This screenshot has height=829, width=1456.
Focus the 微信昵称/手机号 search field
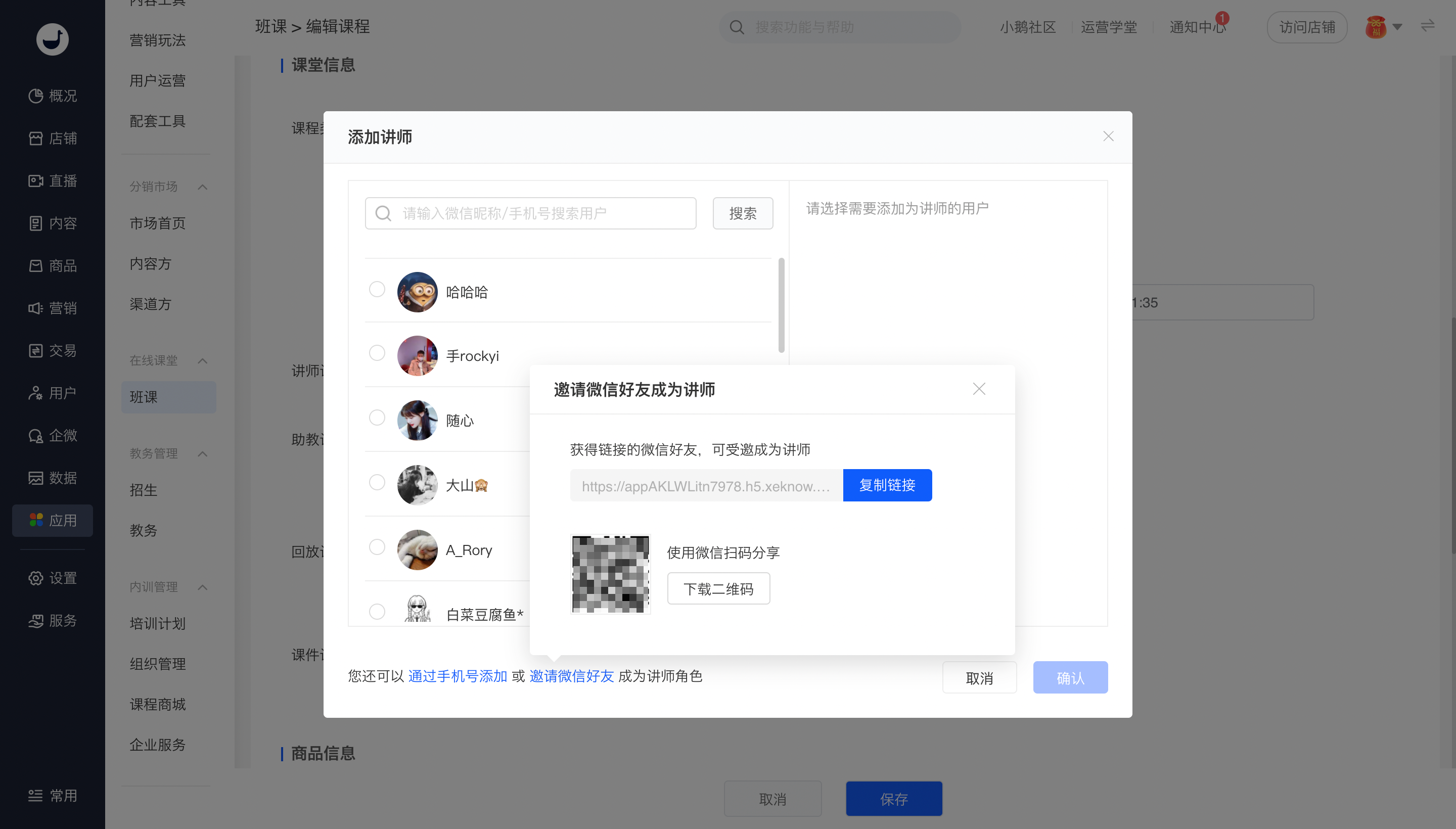click(530, 213)
